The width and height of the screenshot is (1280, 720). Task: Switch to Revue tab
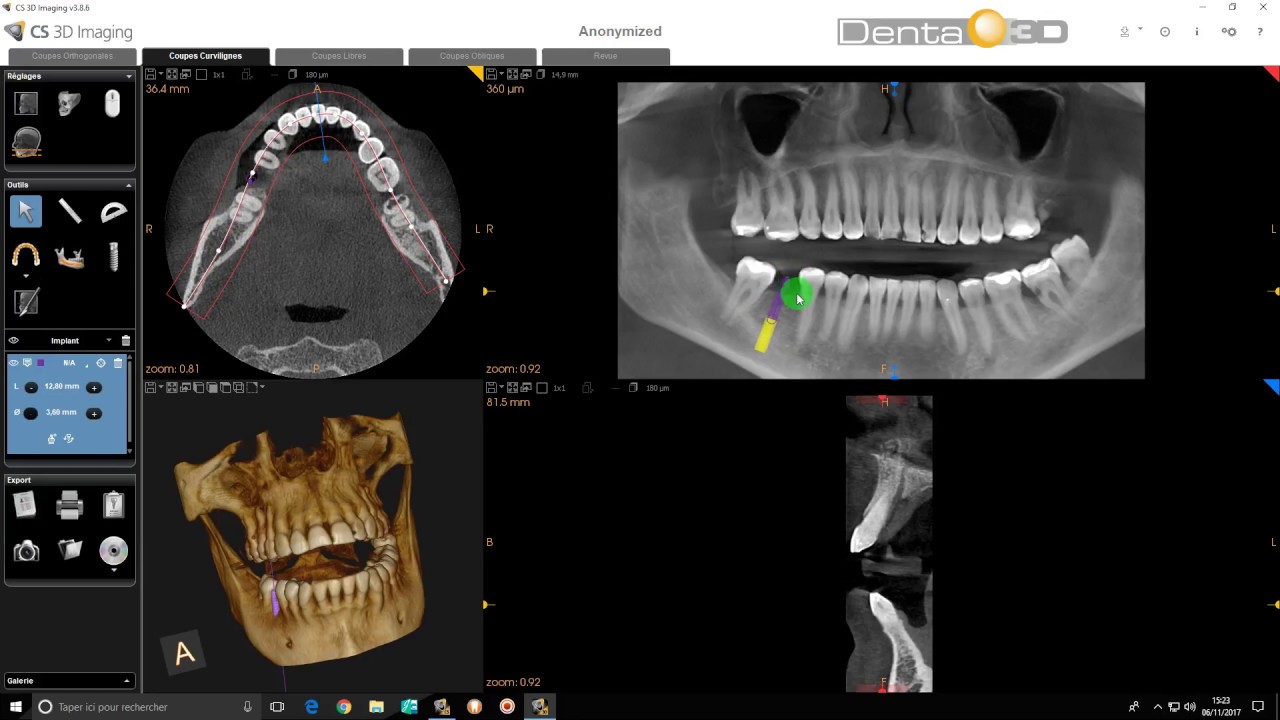click(x=605, y=56)
